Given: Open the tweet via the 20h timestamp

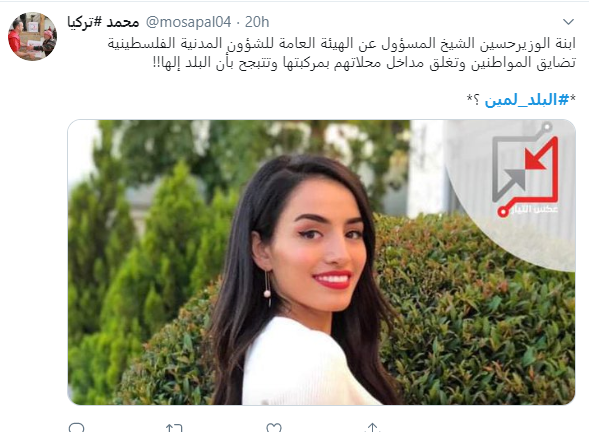Looking at the screenshot, I should pyautogui.click(x=257, y=22).
